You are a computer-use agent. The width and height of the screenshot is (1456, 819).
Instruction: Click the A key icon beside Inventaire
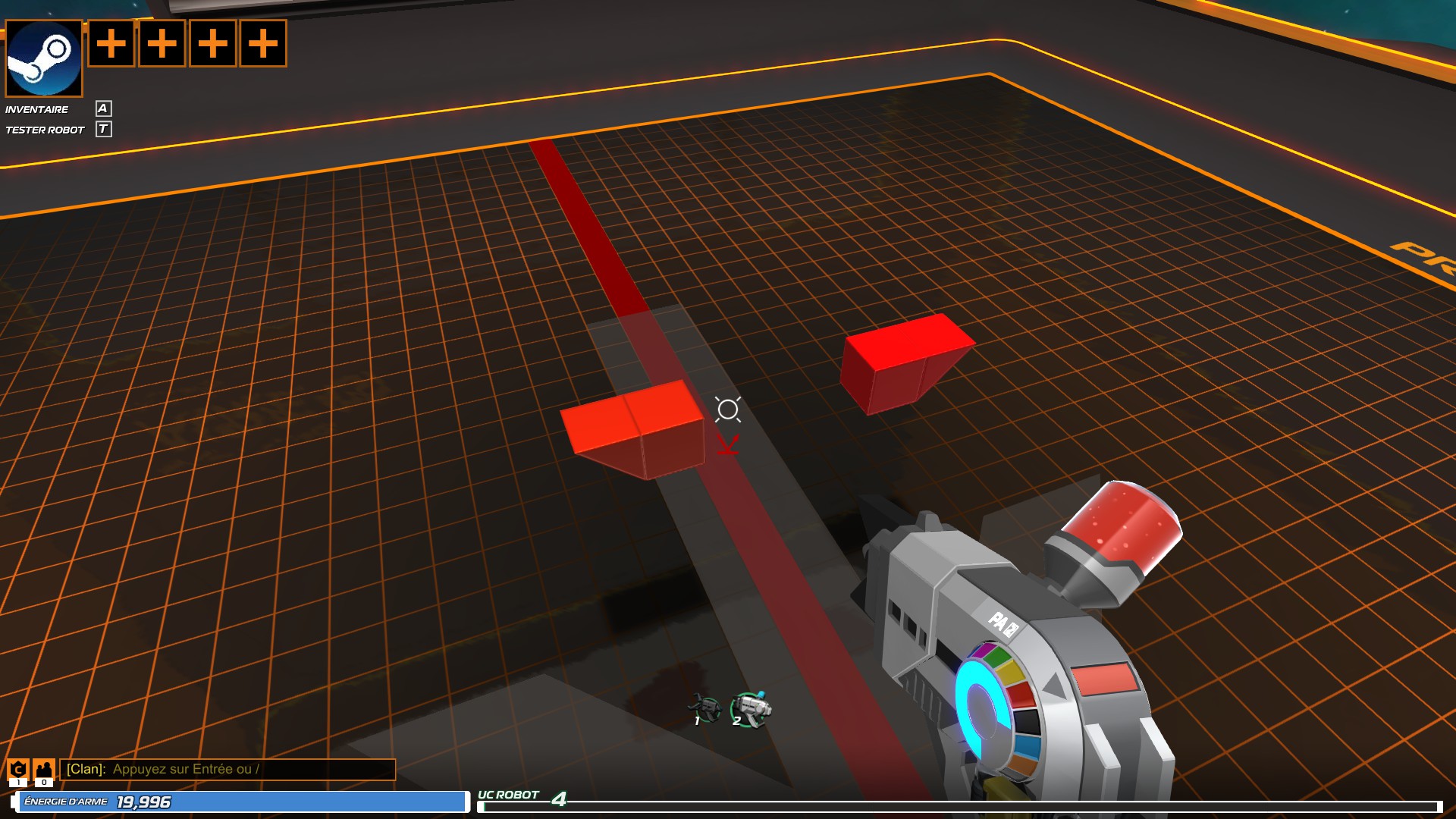(x=103, y=108)
